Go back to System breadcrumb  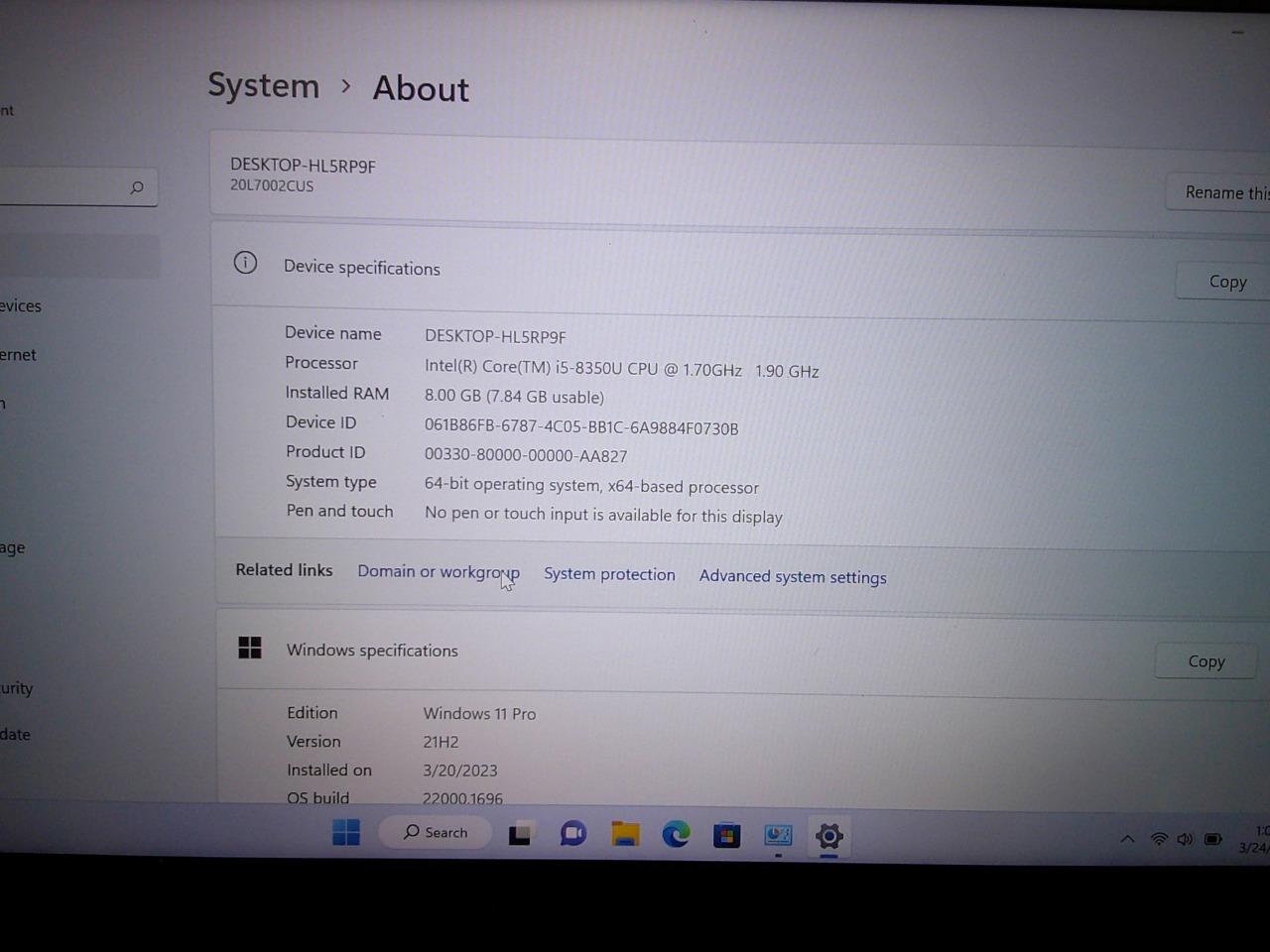pyautogui.click(x=264, y=85)
